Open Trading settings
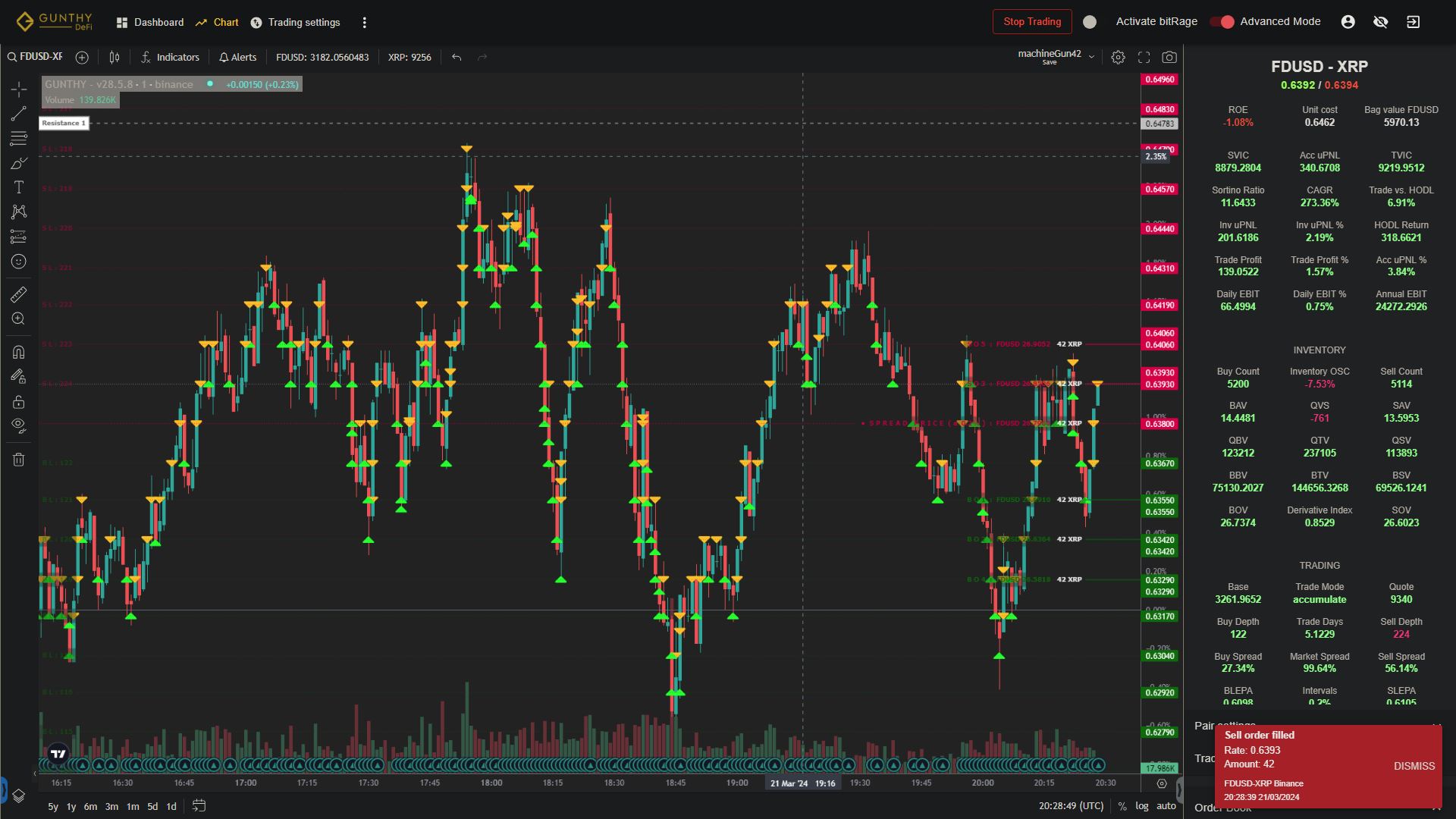Screen dimensions: 1456x819 pyautogui.click(x=295, y=22)
